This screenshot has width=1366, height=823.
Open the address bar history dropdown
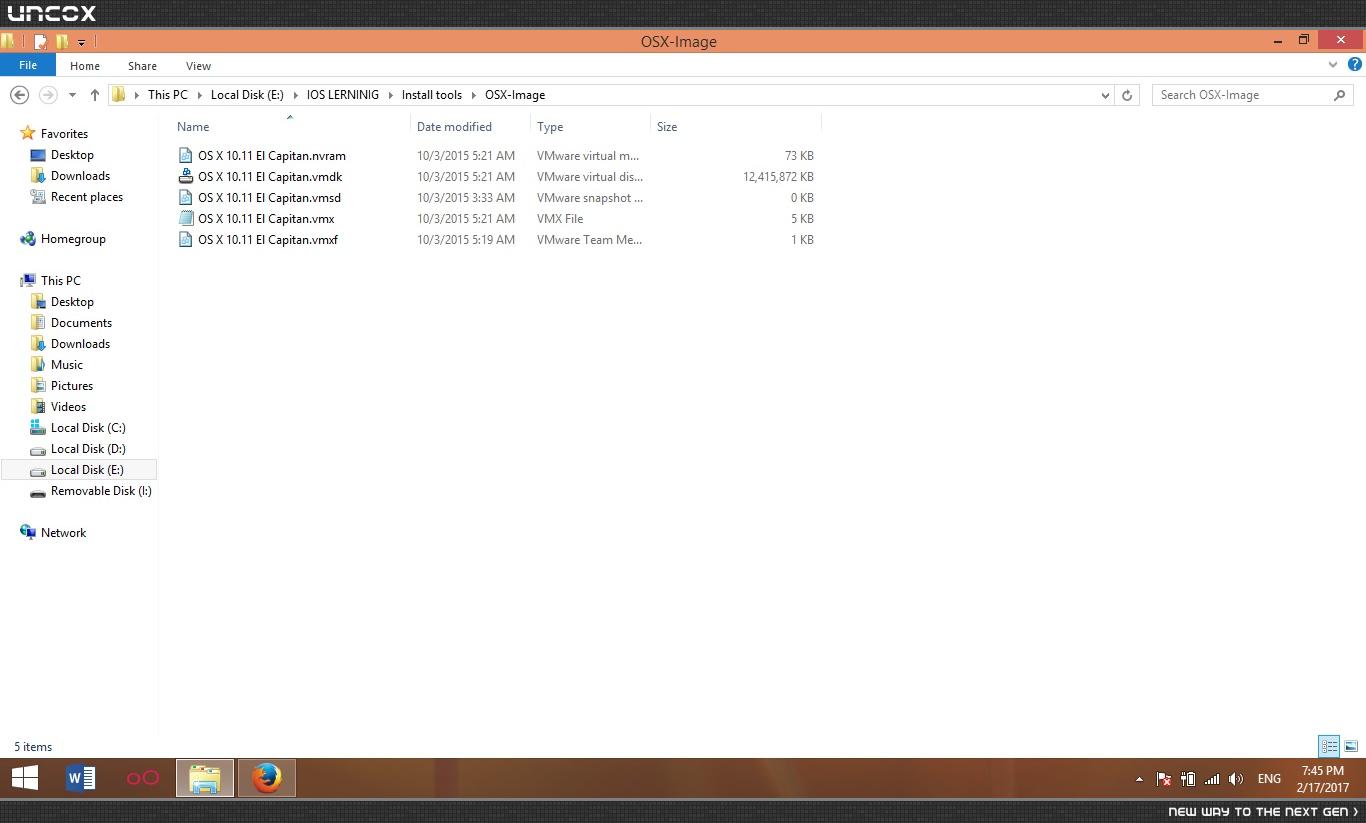click(1105, 95)
